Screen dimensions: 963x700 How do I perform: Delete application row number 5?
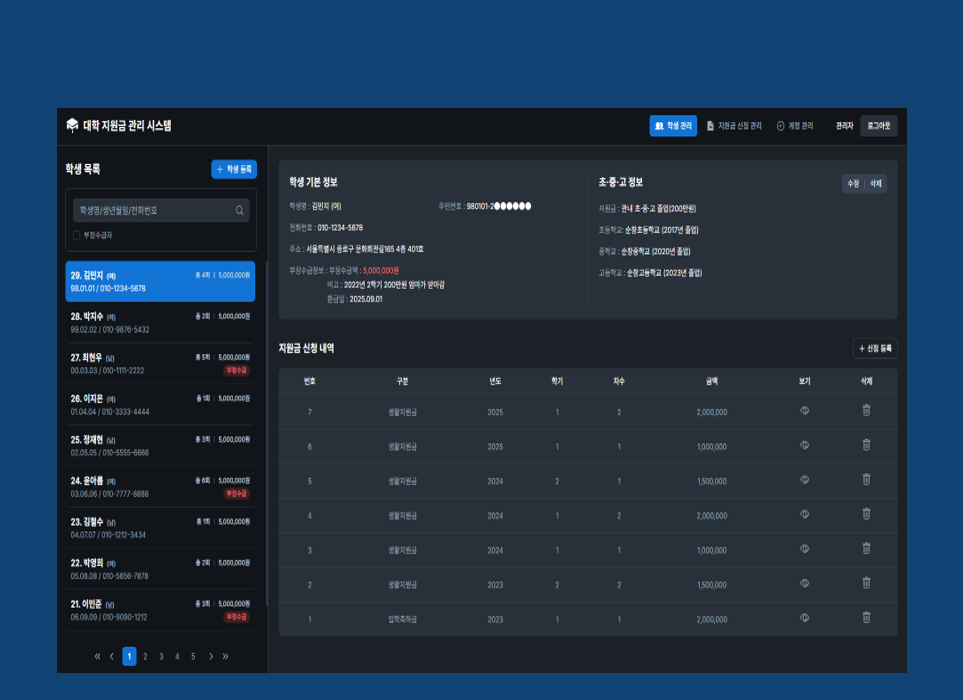pos(866,480)
